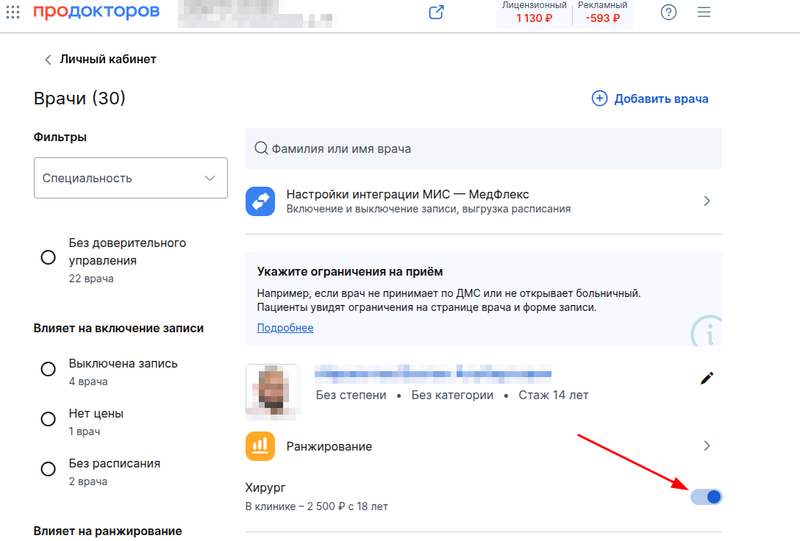Focus the doctor name search field
The width and height of the screenshot is (800, 541).
click(x=484, y=149)
